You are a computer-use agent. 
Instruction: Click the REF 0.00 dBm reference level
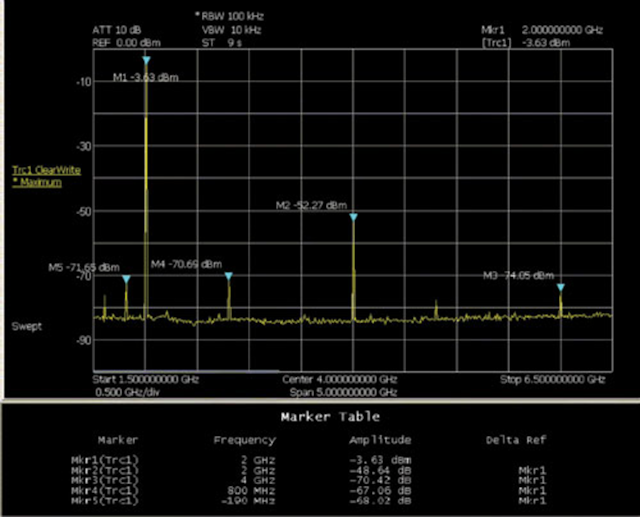click(127, 43)
